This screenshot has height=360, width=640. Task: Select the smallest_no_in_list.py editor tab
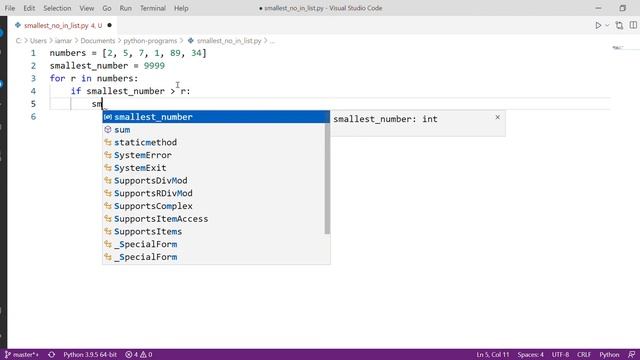click(63, 25)
